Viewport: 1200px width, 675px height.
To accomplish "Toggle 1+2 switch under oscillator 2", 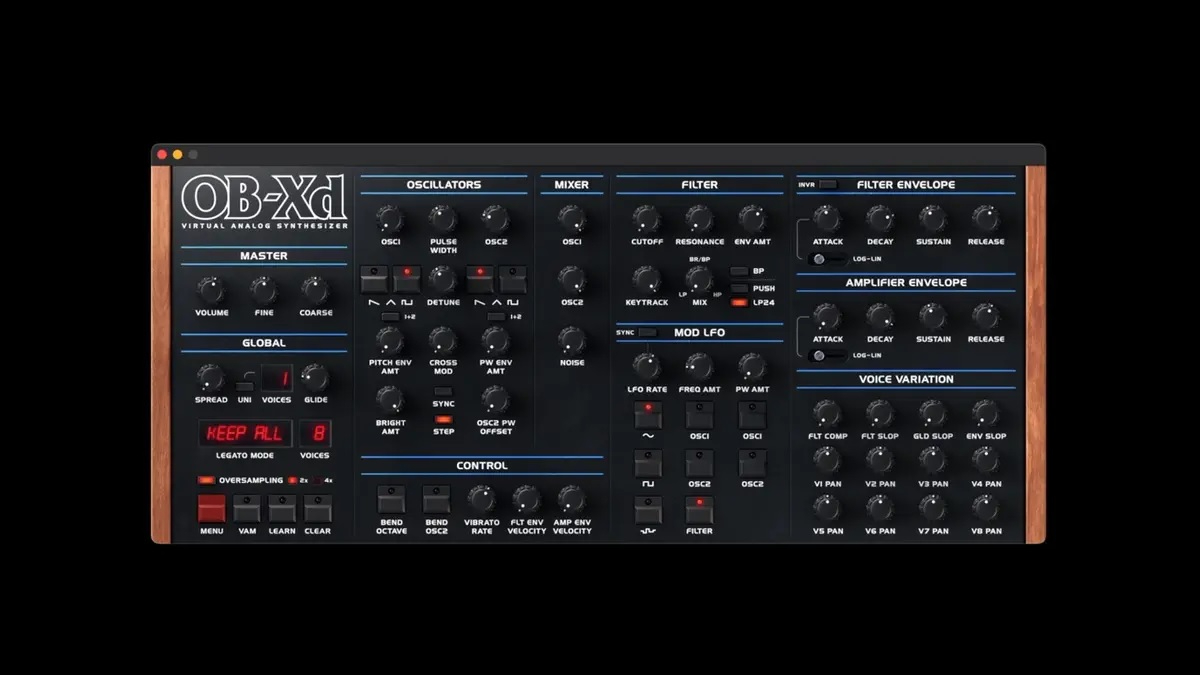I will tap(496, 316).
